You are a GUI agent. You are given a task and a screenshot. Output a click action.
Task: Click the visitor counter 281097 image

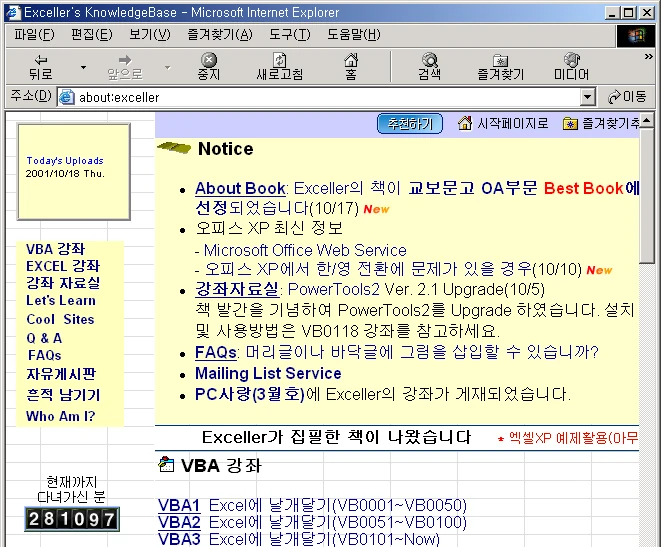72,519
